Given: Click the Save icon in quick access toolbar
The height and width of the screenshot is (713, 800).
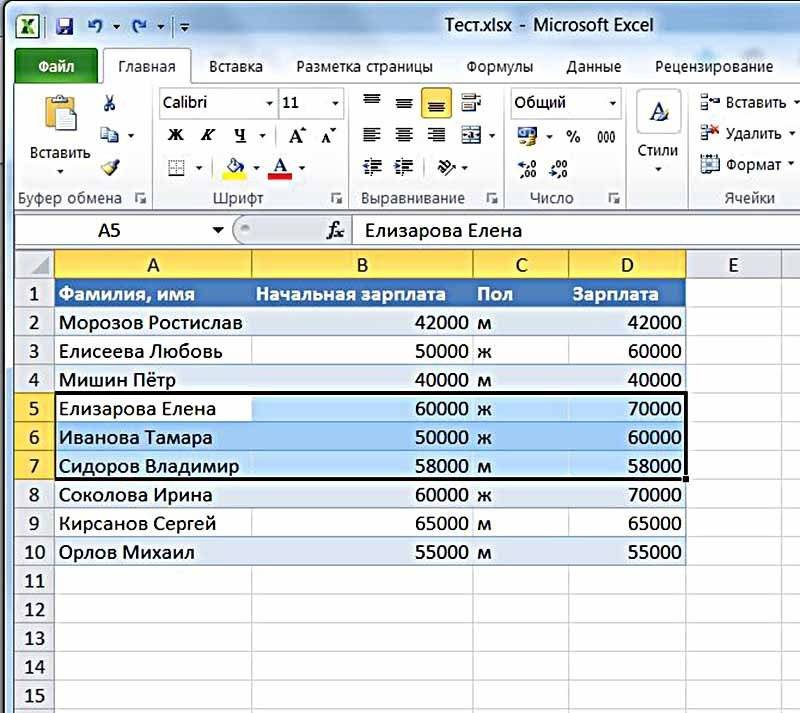Looking at the screenshot, I should [65, 26].
